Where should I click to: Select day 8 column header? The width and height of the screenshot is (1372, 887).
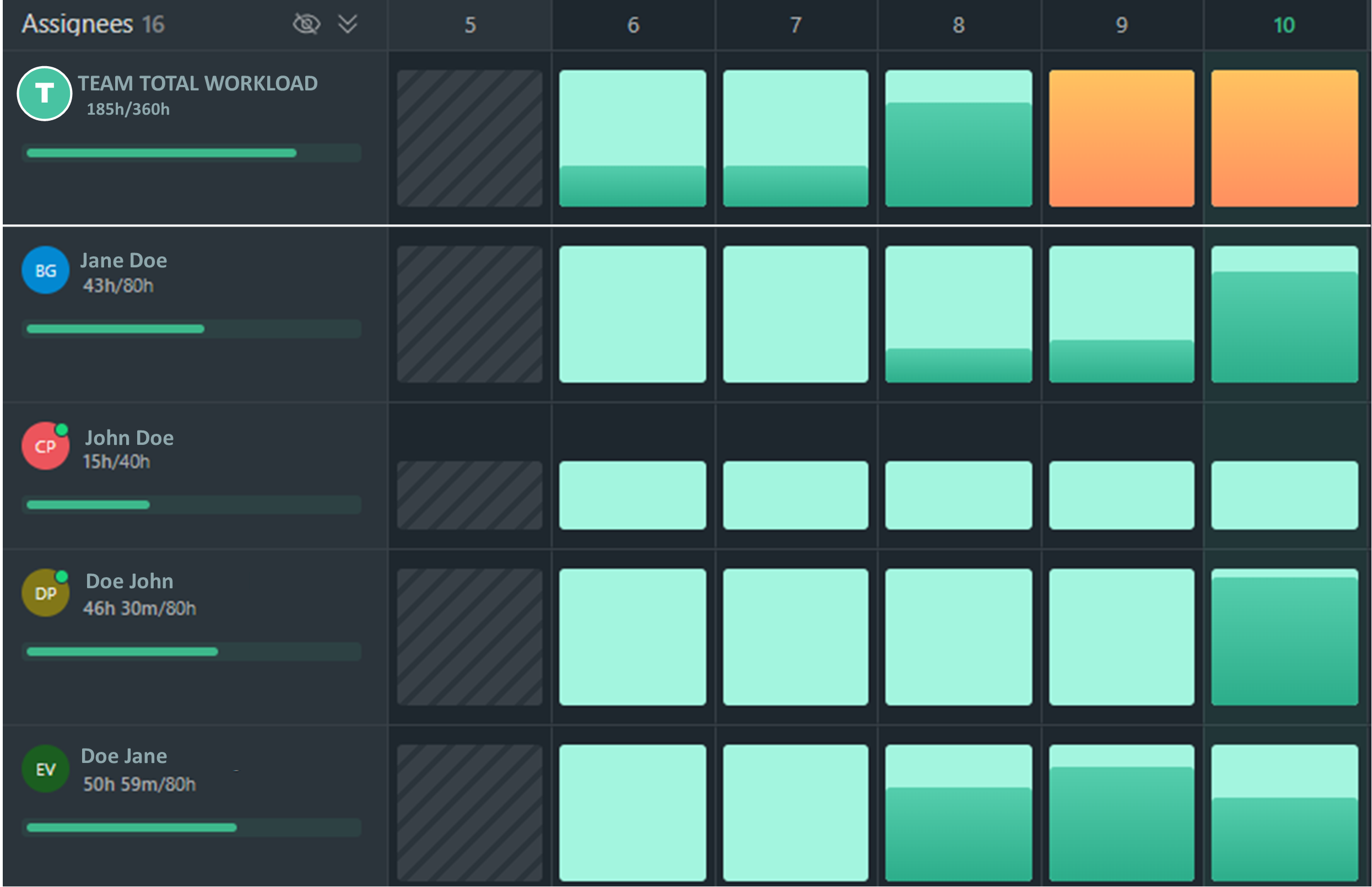(x=959, y=25)
